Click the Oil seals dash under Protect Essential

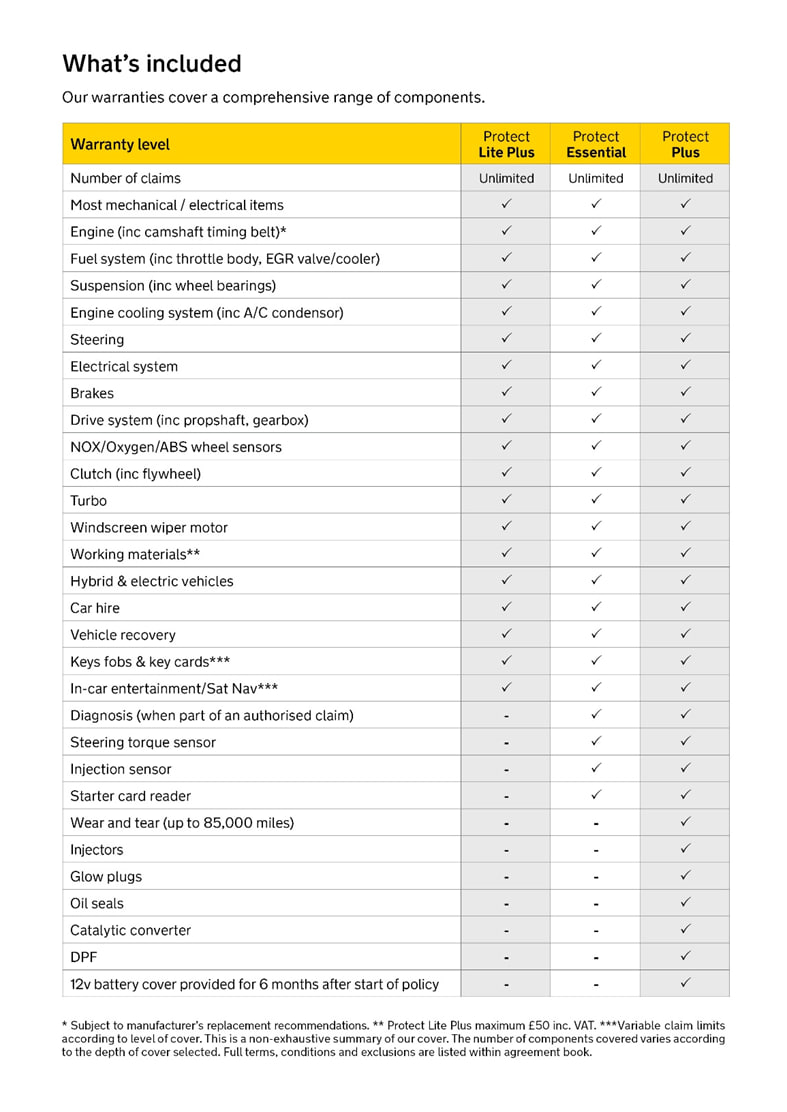[x=595, y=904]
